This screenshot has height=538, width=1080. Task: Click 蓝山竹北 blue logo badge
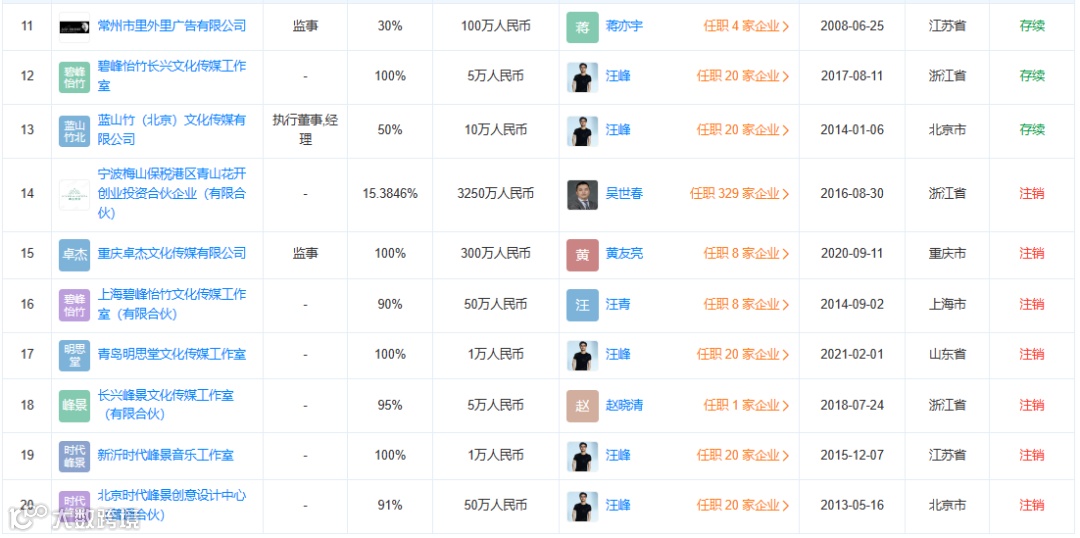[x=75, y=131]
